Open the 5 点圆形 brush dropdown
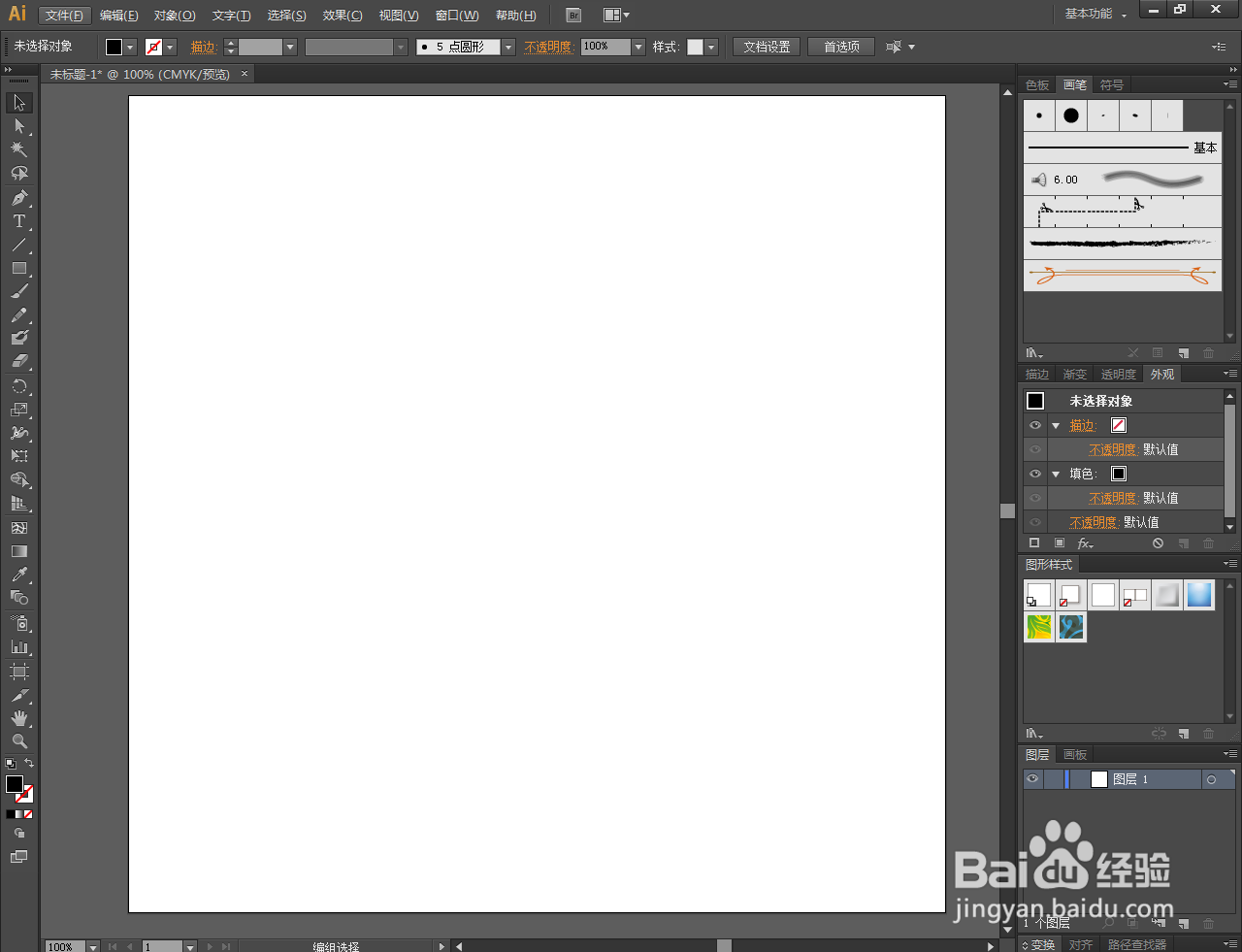 point(507,47)
